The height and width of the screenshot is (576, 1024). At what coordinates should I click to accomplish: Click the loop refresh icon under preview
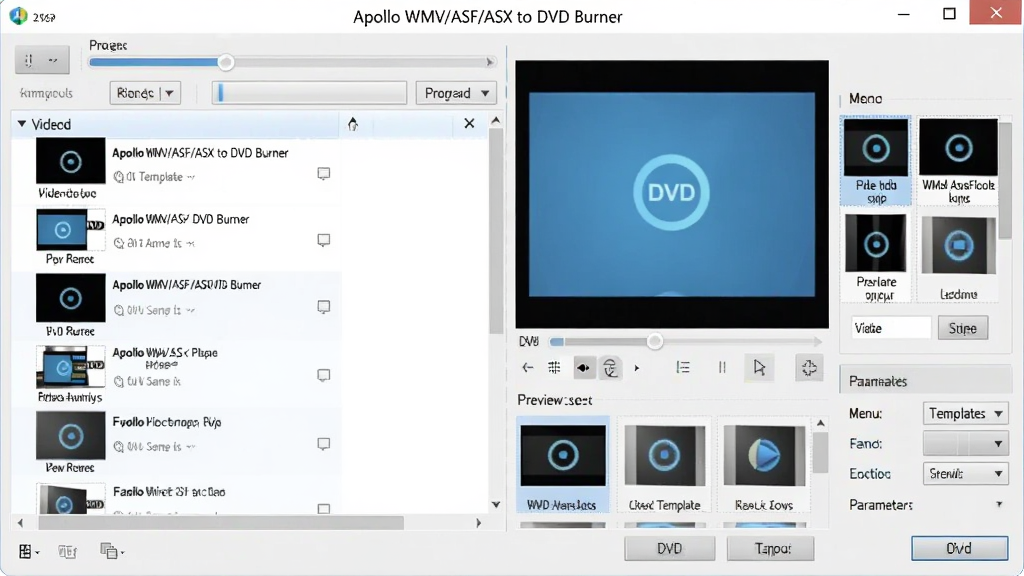(610, 368)
